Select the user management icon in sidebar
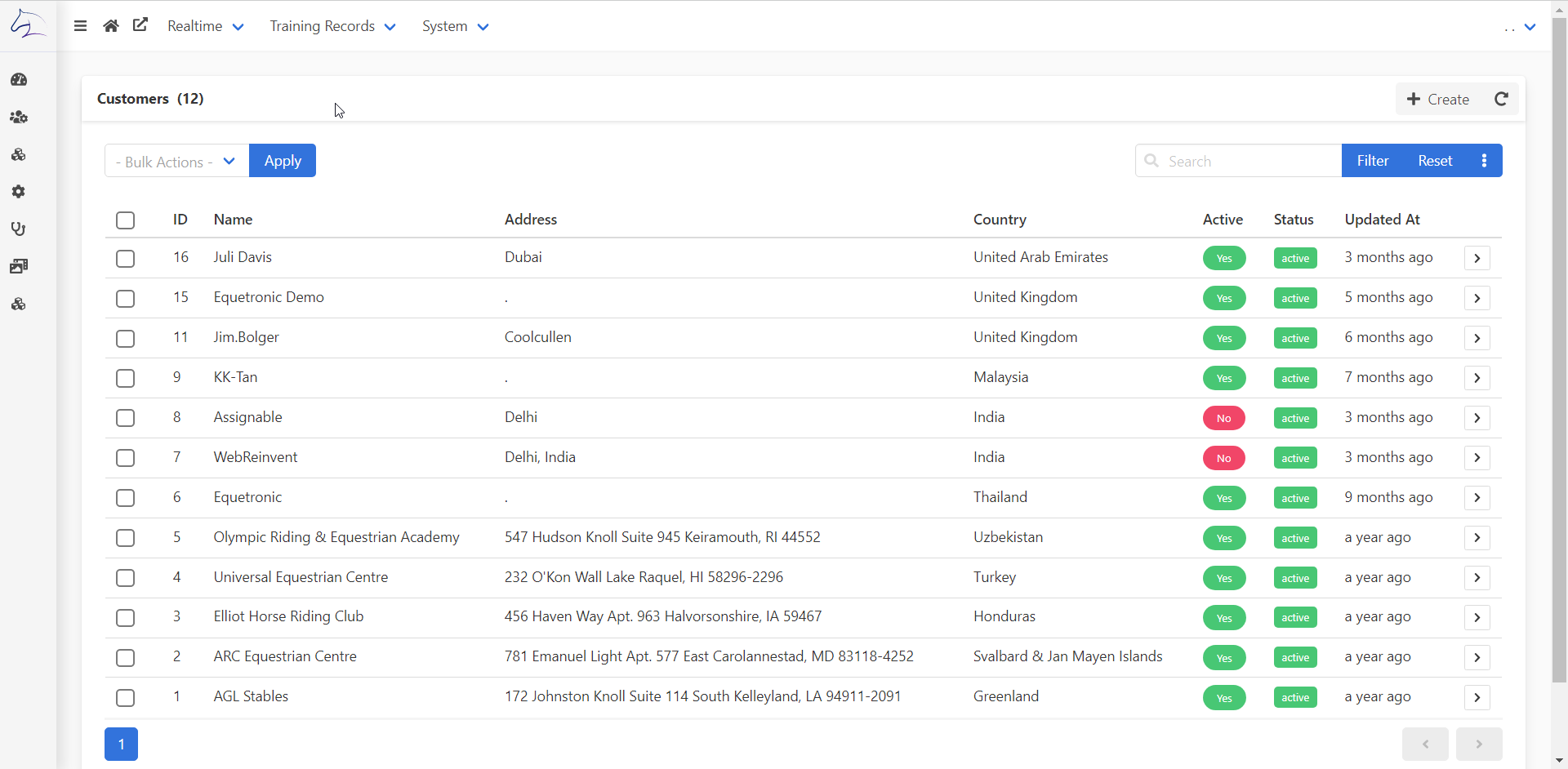Viewport: 1568px width, 769px height. (18, 117)
